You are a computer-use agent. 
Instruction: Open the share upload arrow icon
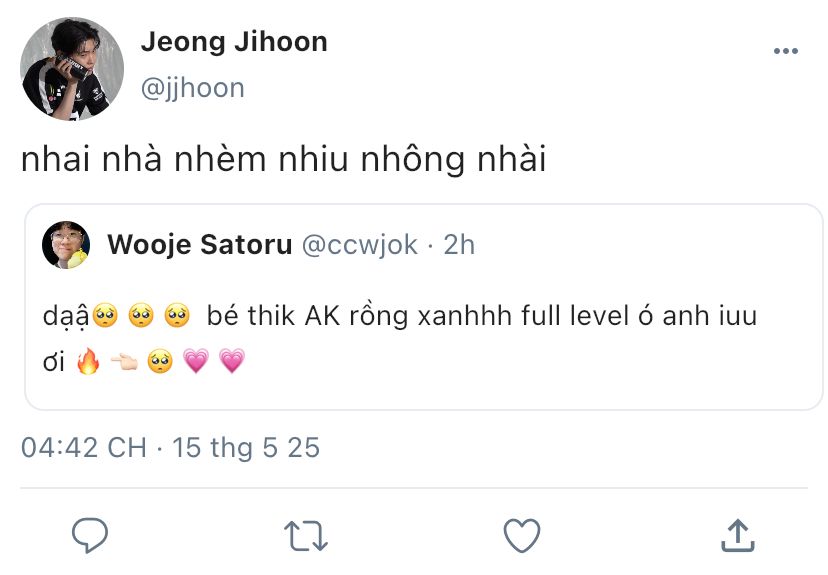pos(737,535)
